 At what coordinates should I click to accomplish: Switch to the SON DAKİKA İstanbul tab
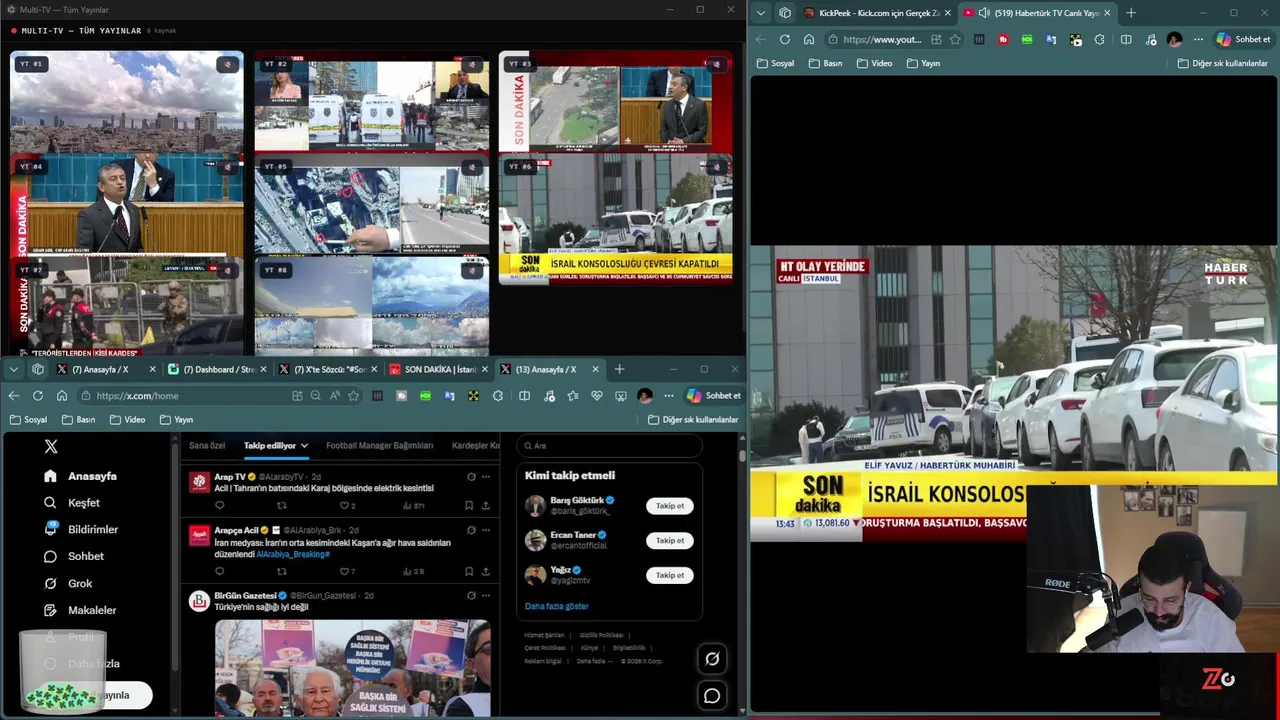click(x=438, y=369)
